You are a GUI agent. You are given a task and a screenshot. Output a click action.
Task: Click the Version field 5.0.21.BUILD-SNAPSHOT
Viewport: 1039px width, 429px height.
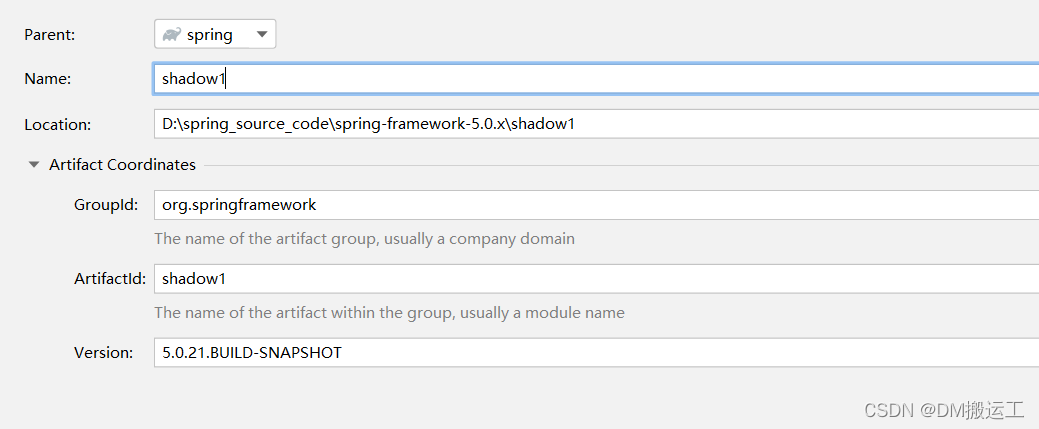click(596, 353)
